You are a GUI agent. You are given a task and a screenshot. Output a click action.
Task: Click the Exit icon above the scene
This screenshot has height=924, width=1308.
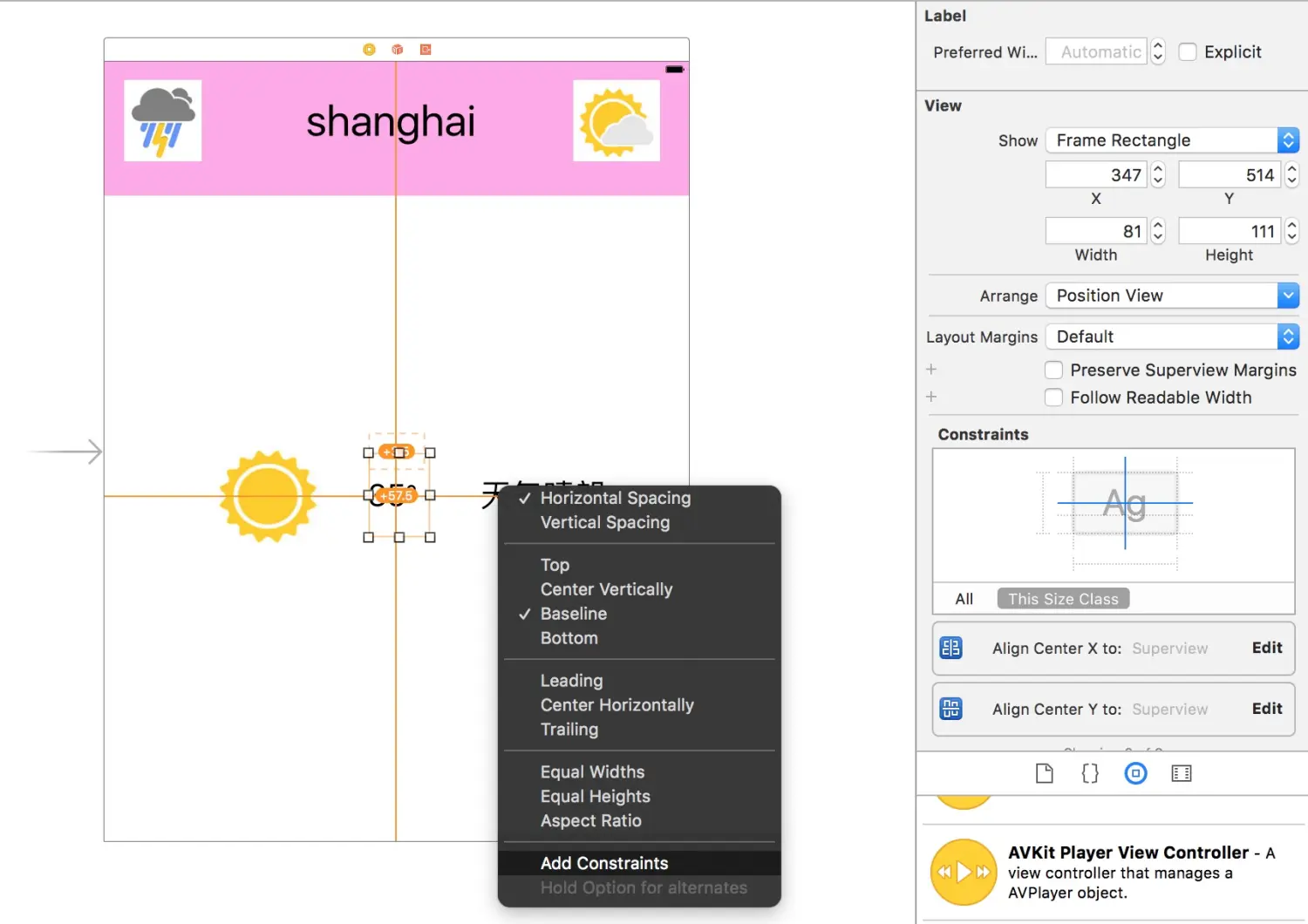point(426,50)
